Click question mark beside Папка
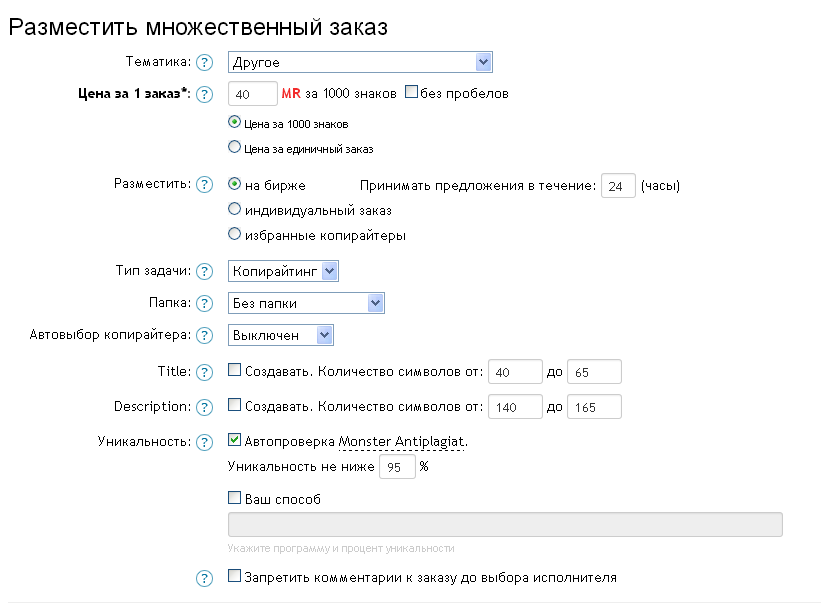821x603 pixels. 204,304
